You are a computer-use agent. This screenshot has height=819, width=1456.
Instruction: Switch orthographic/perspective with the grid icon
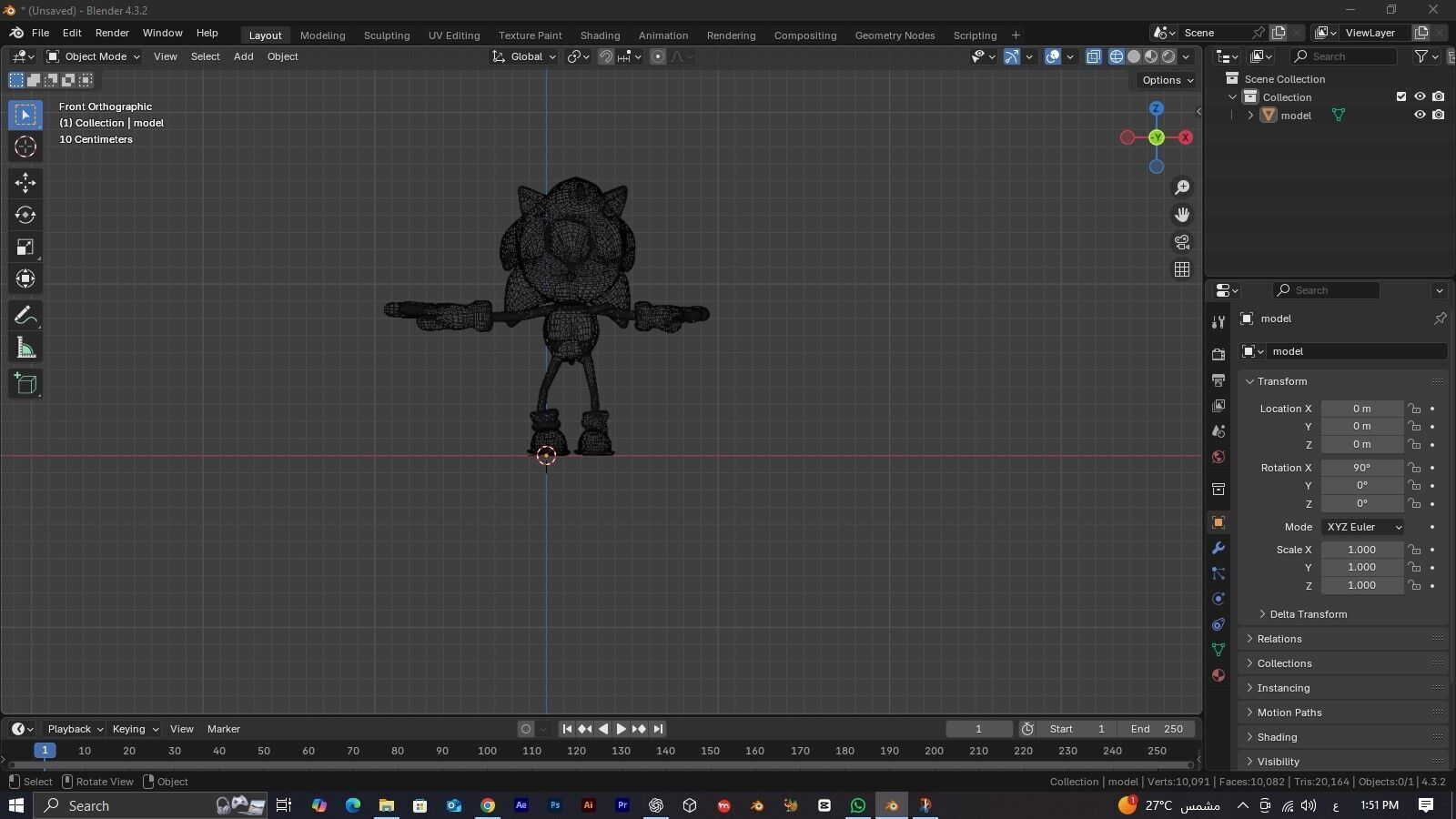(1182, 269)
